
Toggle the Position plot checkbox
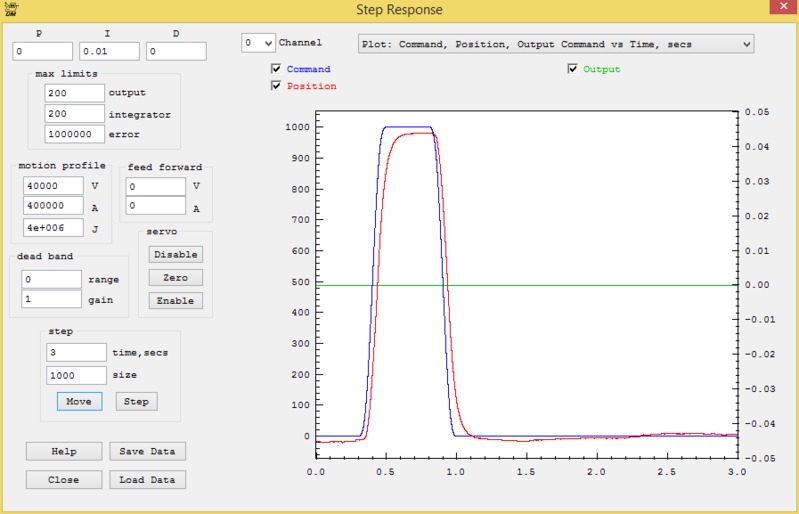(x=276, y=86)
